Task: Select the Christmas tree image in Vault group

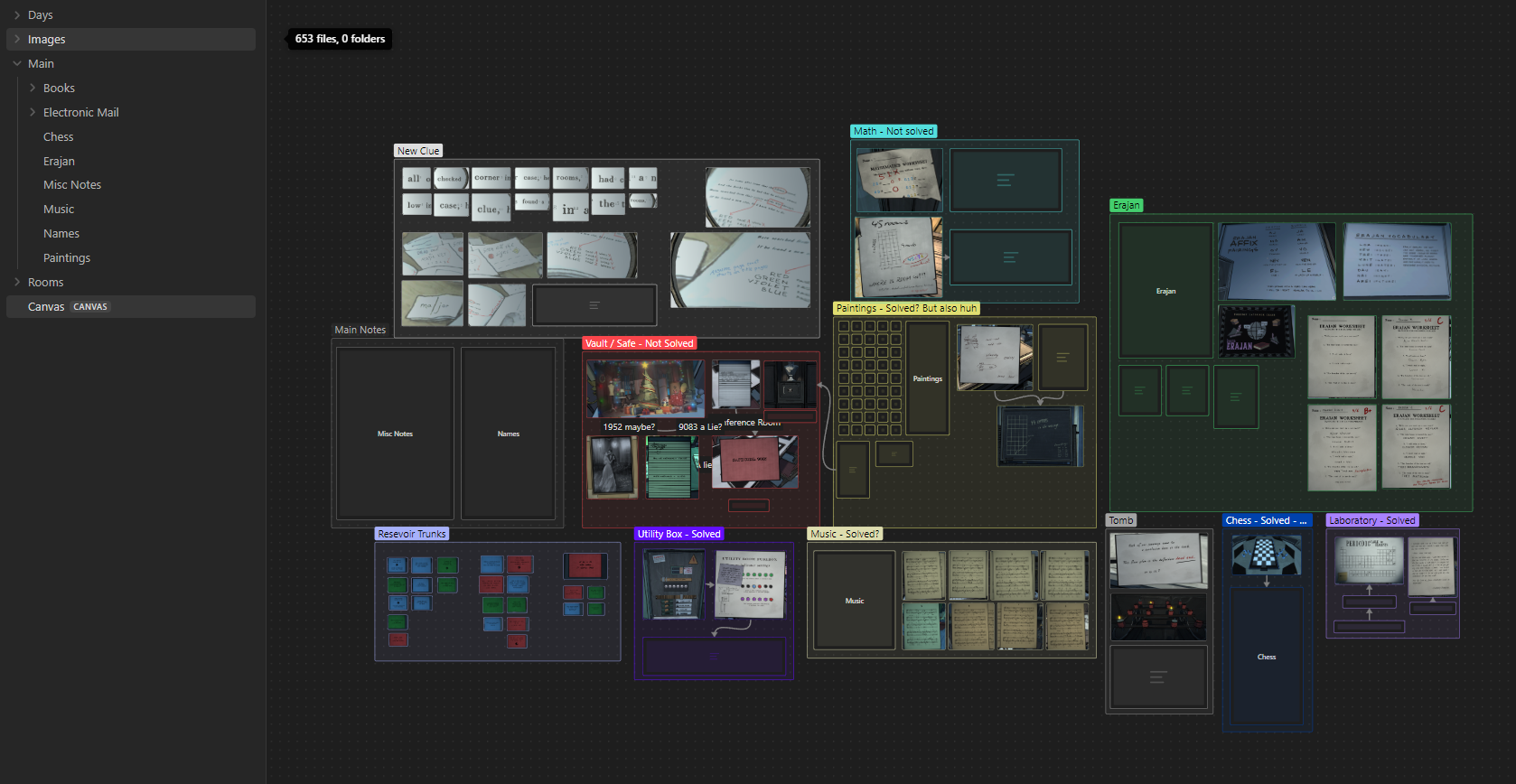Action: [645, 388]
